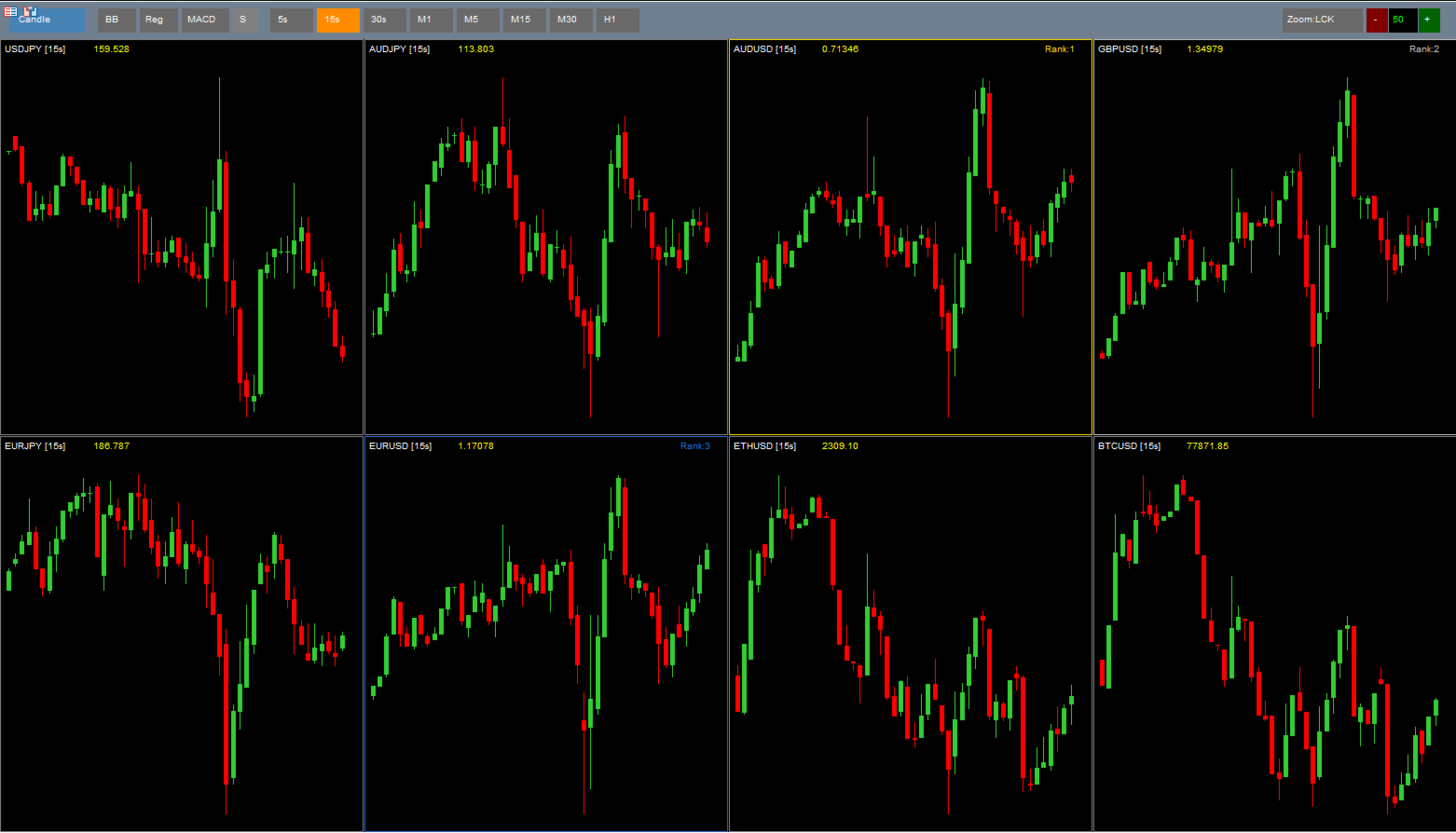Click the ETHUSD [15s] chart title
Screen dimensions: 1456x833
(765, 446)
